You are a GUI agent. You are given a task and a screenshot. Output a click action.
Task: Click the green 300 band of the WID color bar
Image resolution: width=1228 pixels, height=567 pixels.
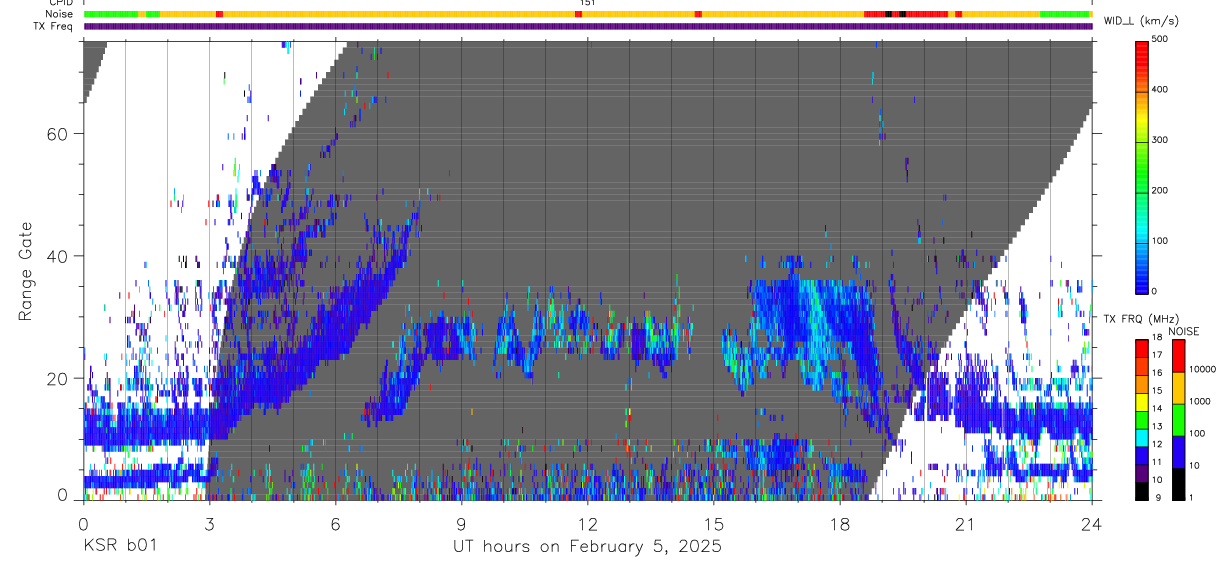[1142, 140]
